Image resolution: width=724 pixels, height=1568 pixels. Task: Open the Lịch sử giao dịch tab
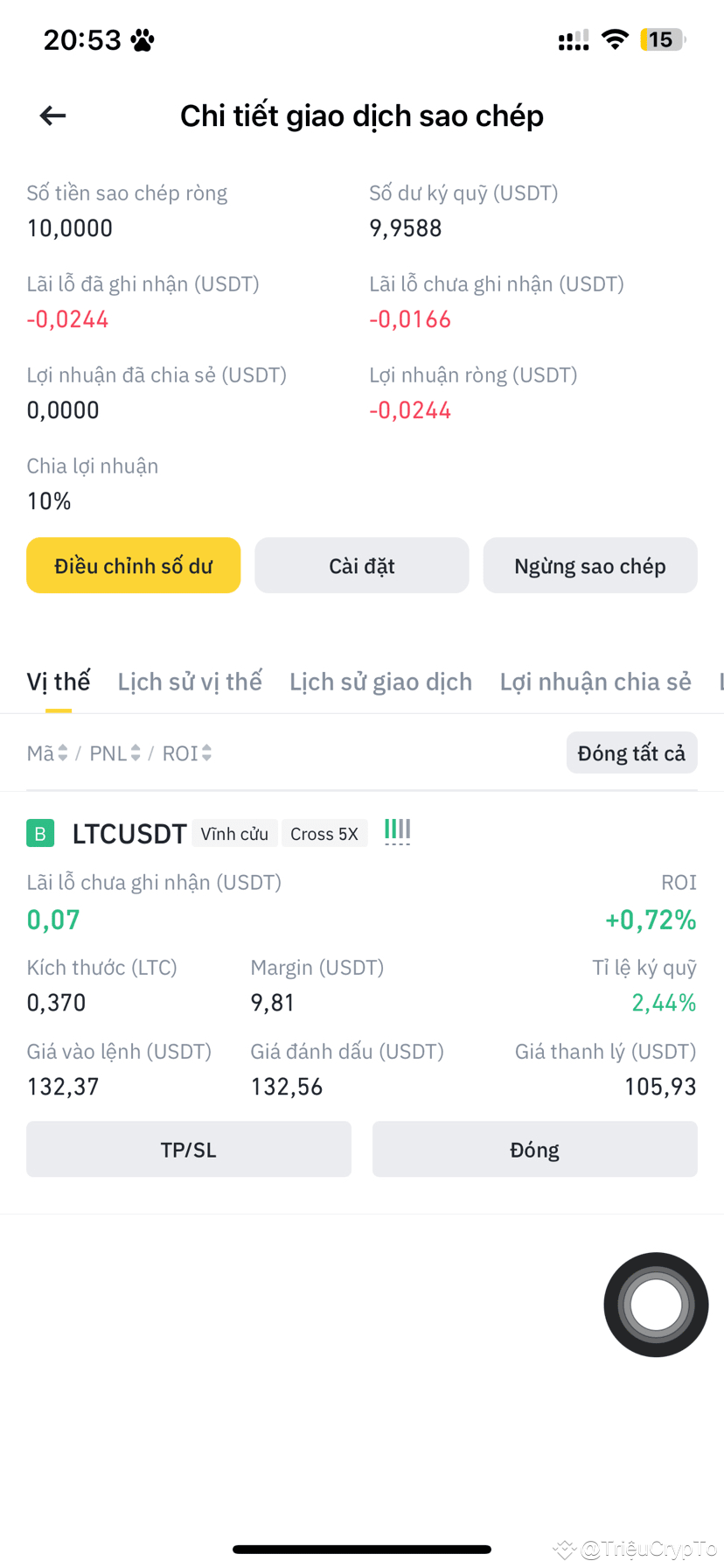click(380, 682)
